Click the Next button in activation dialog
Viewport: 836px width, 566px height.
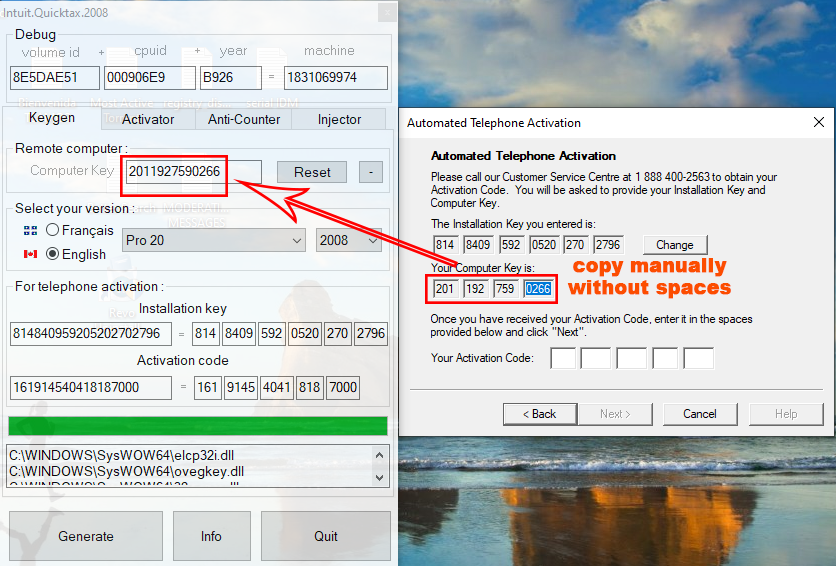pos(615,414)
